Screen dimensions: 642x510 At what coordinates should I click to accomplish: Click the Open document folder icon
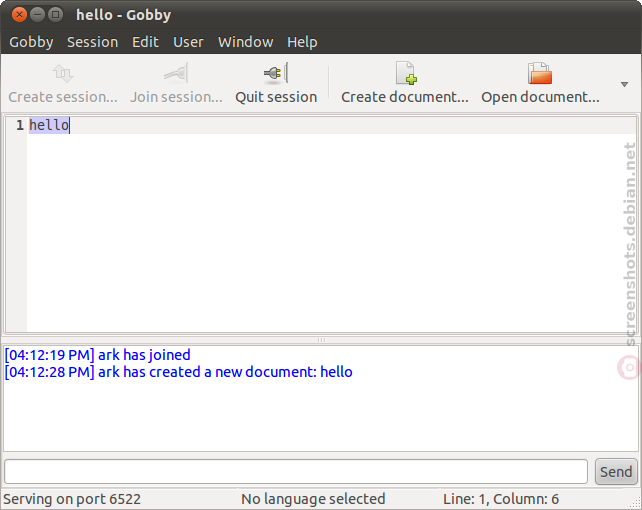[540, 74]
